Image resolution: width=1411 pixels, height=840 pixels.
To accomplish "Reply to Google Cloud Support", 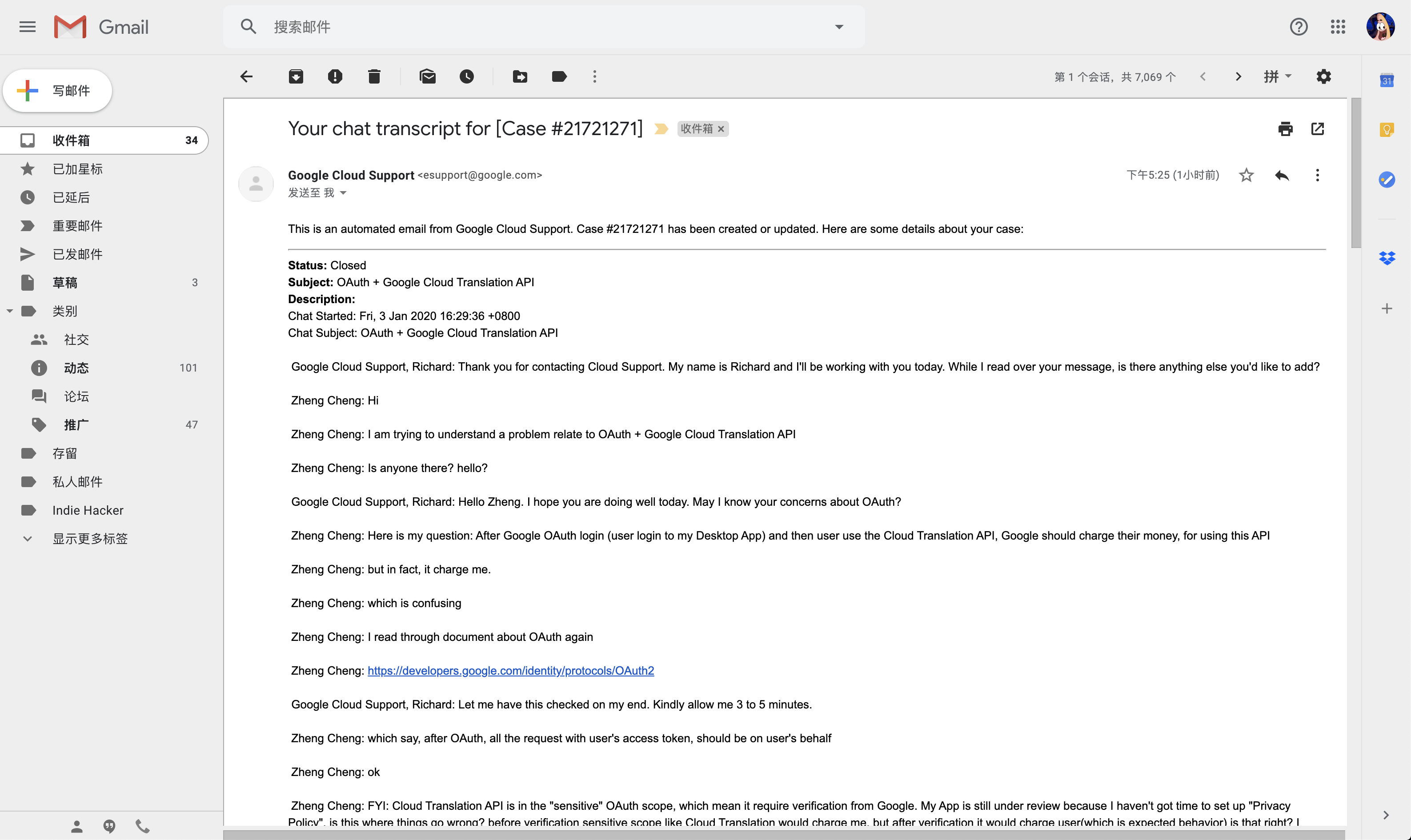I will coord(1282,176).
